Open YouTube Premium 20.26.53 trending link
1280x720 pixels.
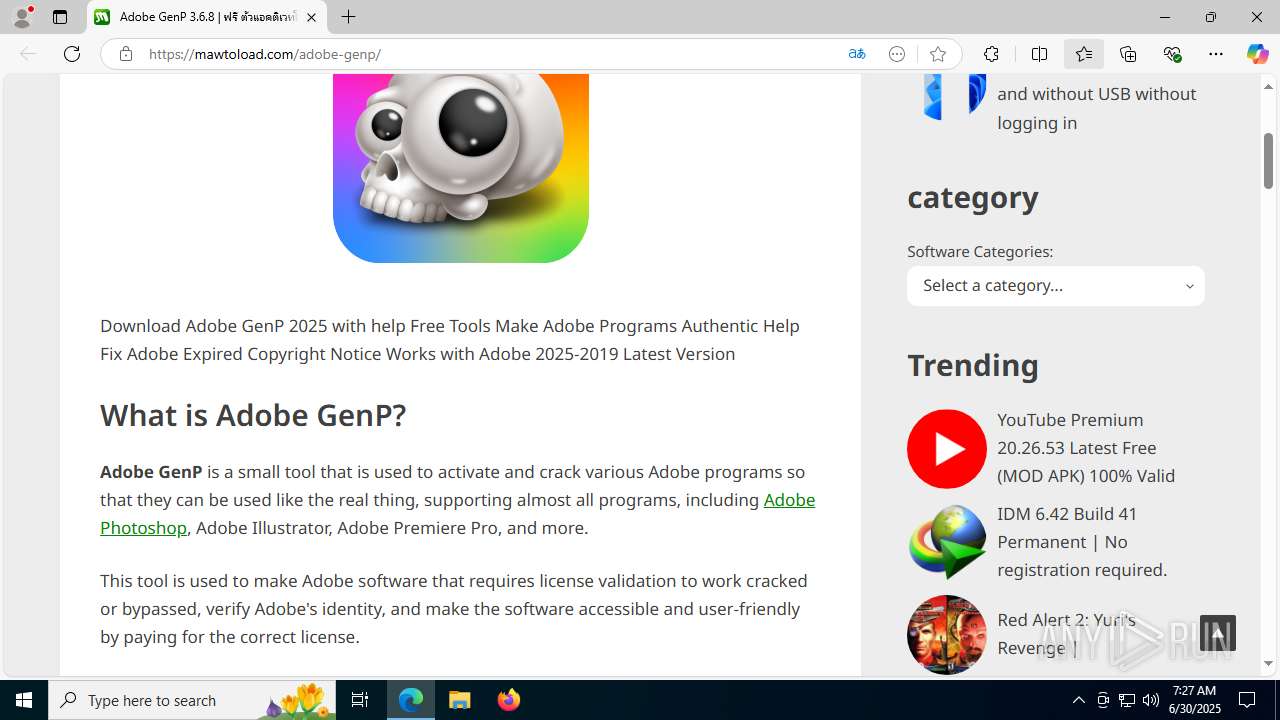click(x=1086, y=448)
